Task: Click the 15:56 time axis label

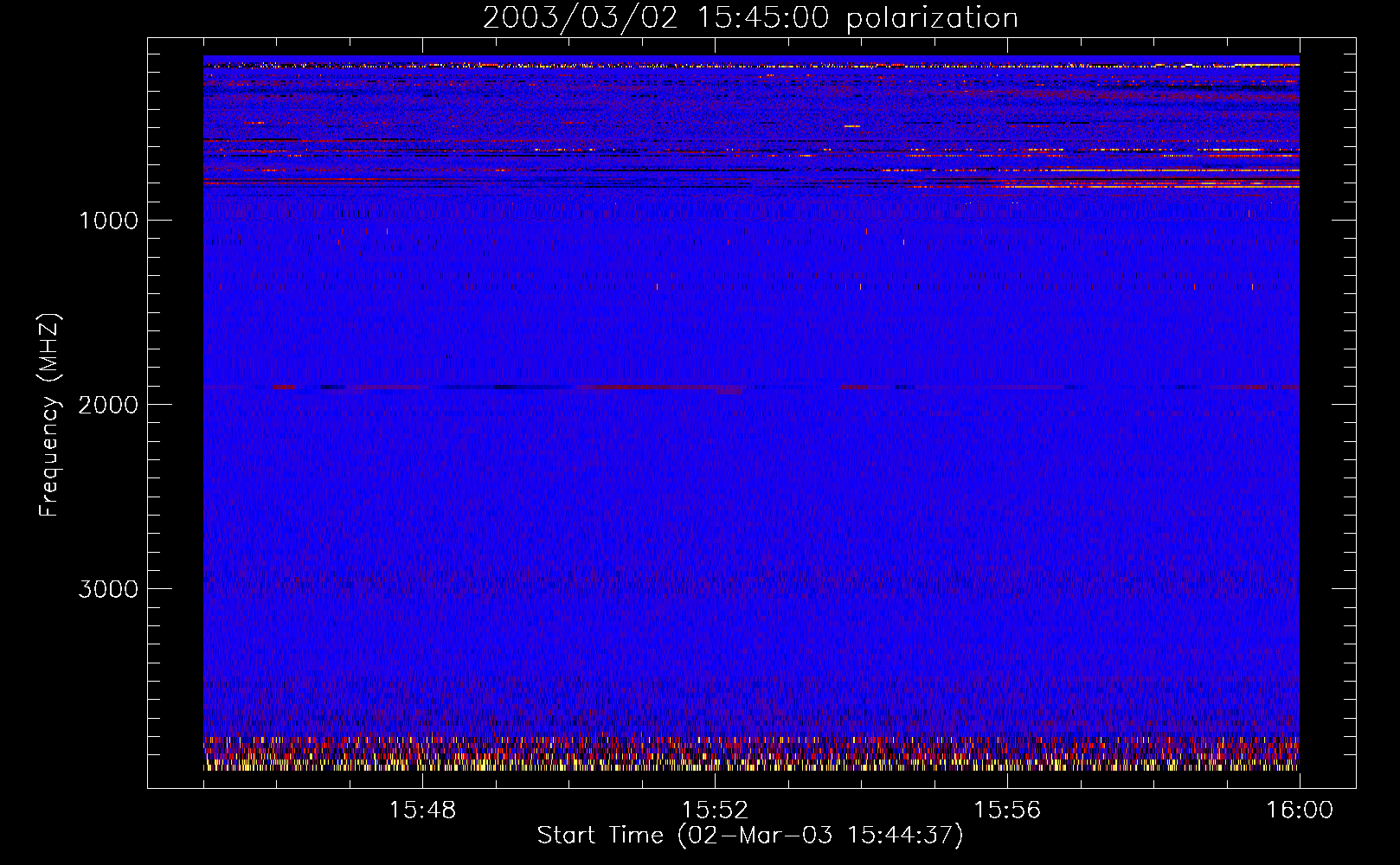Action: click(1007, 811)
